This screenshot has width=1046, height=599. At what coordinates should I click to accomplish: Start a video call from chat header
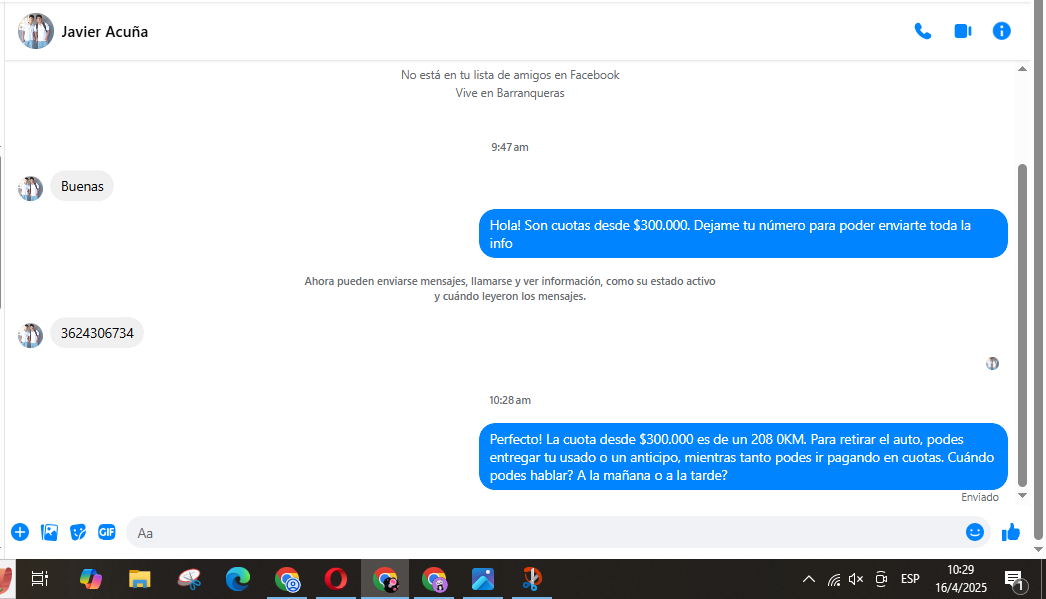point(962,31)
